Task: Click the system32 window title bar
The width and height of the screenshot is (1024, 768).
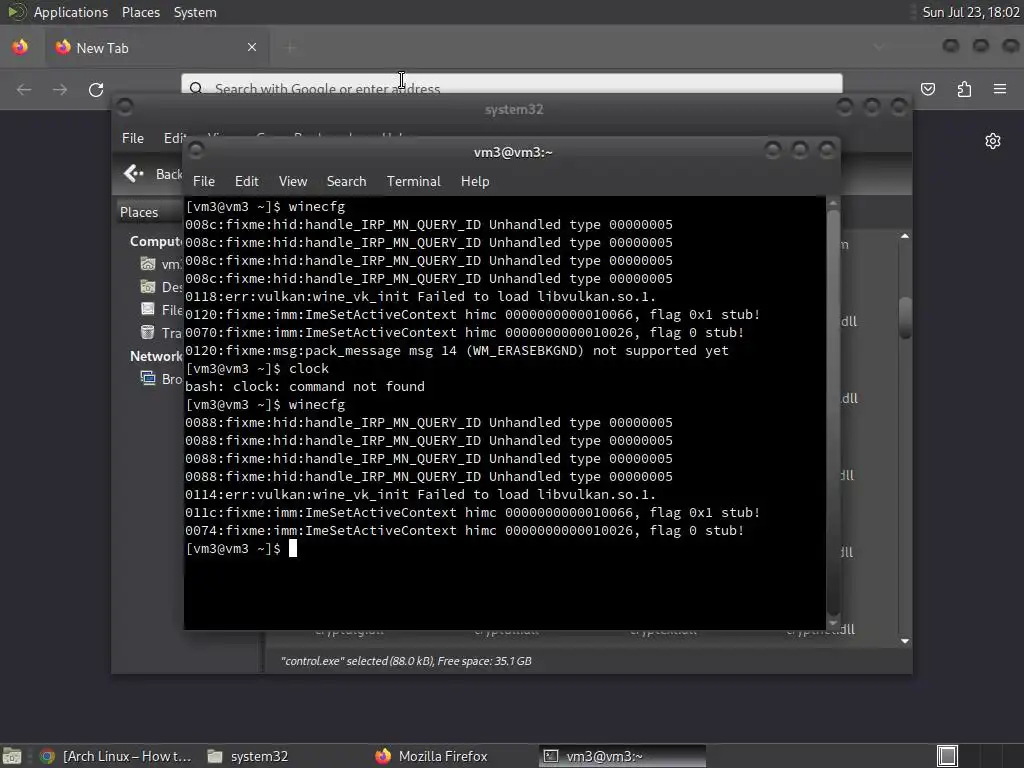Action: point(513,109)
